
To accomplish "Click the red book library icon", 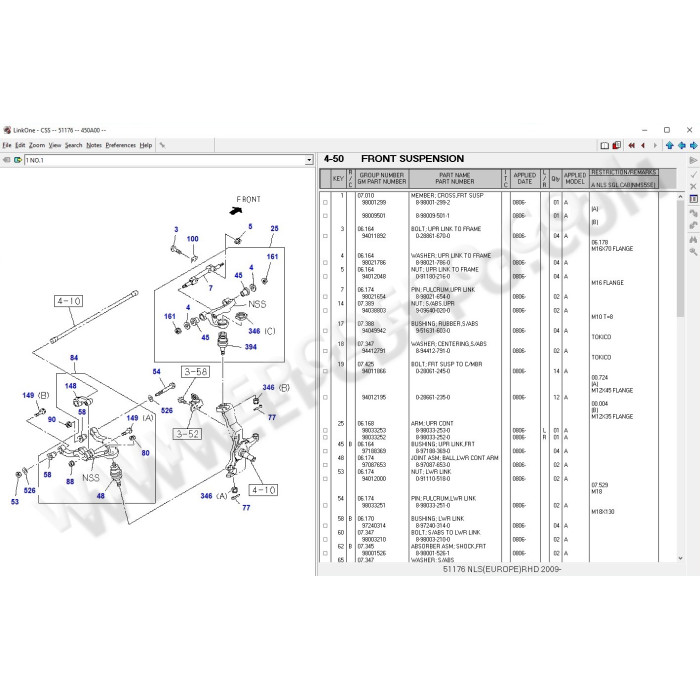I will point(617,146).
